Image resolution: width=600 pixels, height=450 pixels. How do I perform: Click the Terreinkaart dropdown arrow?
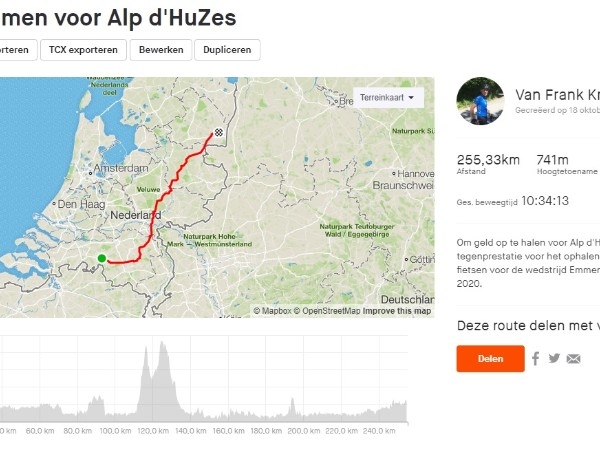(x=411, y=98)
